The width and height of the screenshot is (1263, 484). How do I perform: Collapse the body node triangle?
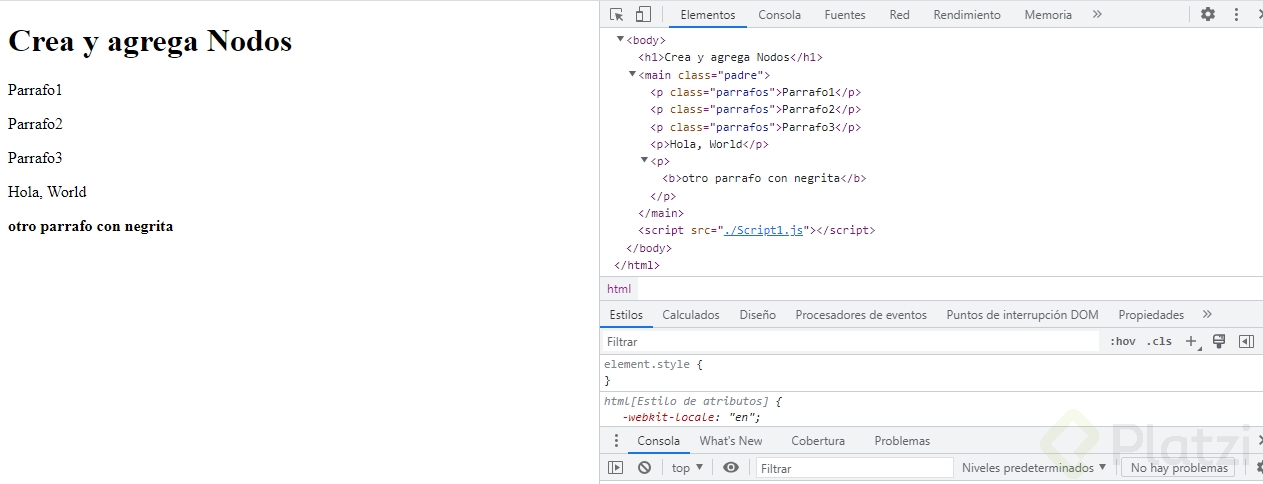(x=620, y=39)
